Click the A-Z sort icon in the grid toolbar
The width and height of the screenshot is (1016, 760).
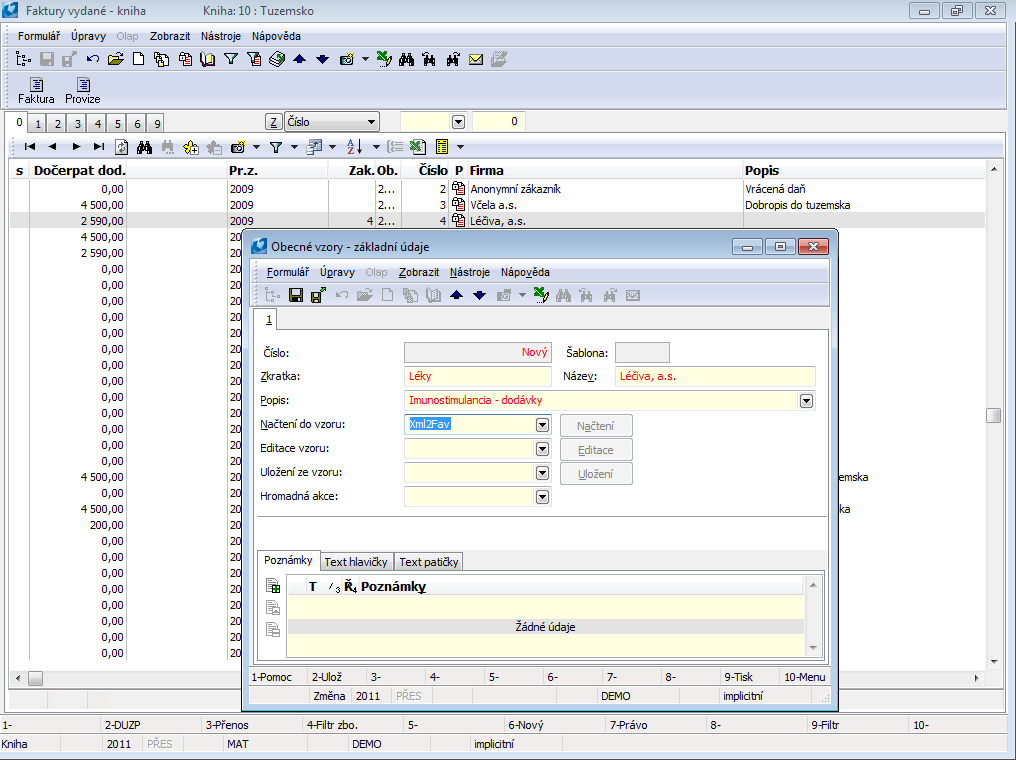[x=353, y=147]
